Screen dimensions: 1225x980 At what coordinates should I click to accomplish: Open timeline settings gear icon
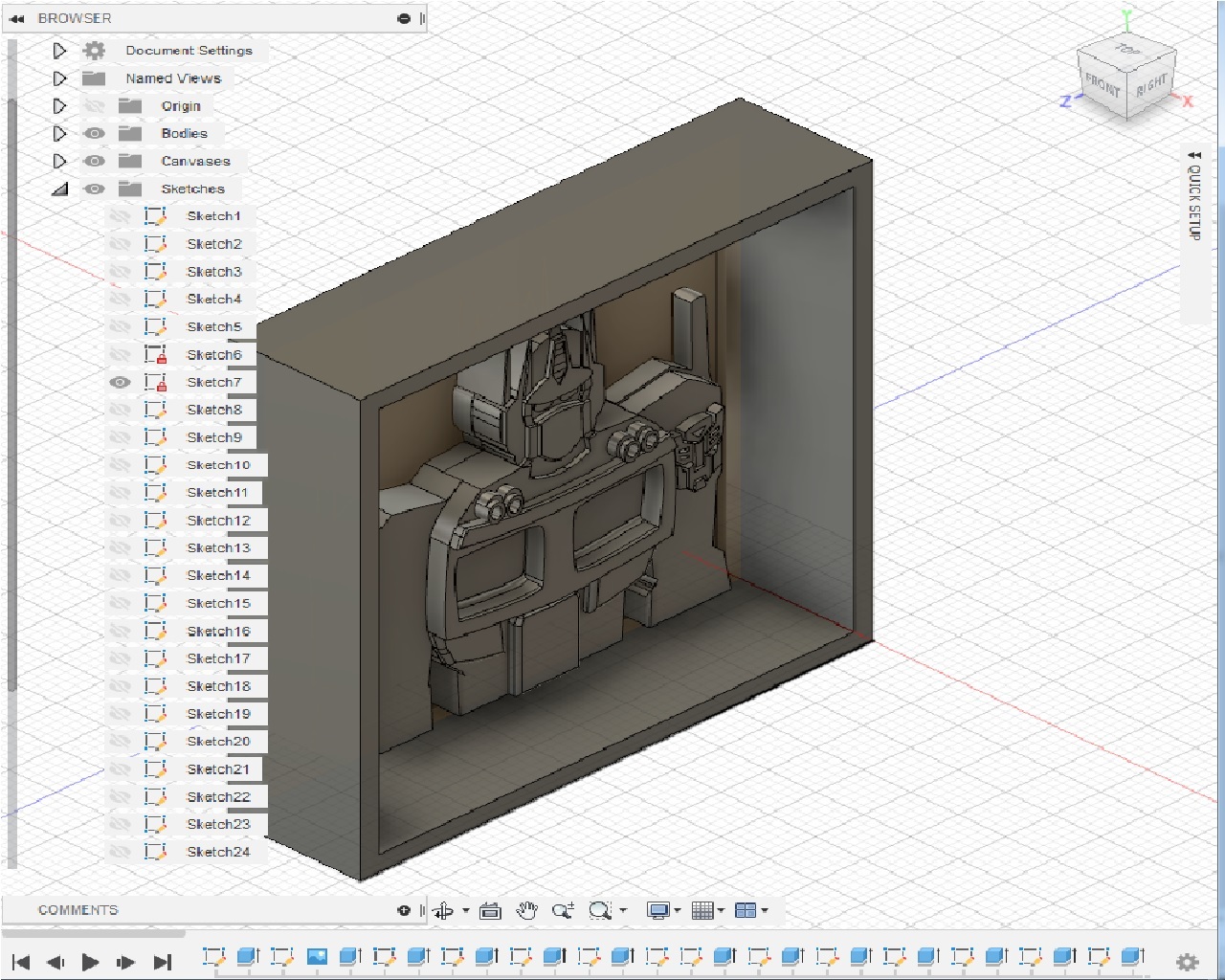(1187, 962)
